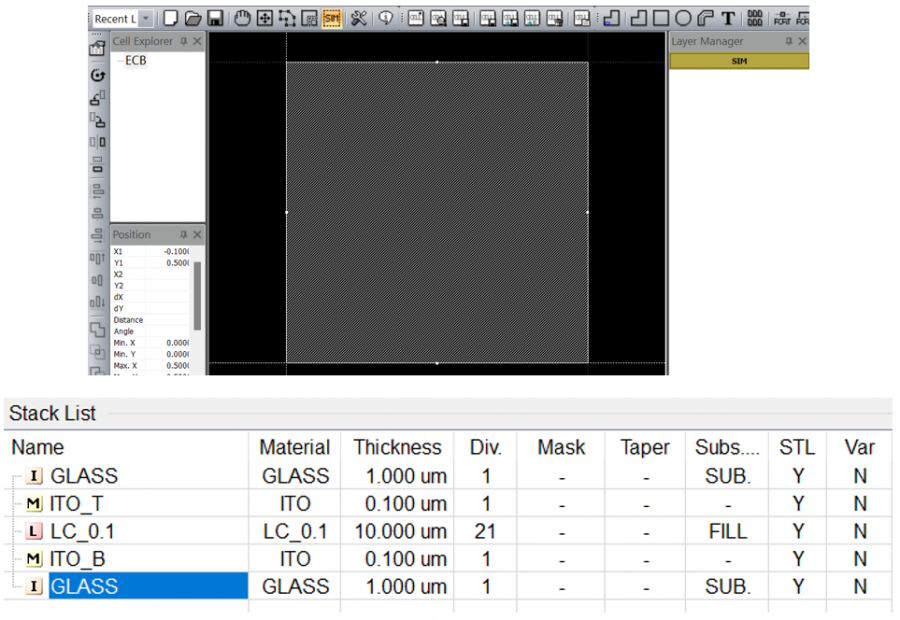The height and width of the screenshot is (620, 900).
Task: Select the rectangle shape tool
Action: click(x=661, y=18)
